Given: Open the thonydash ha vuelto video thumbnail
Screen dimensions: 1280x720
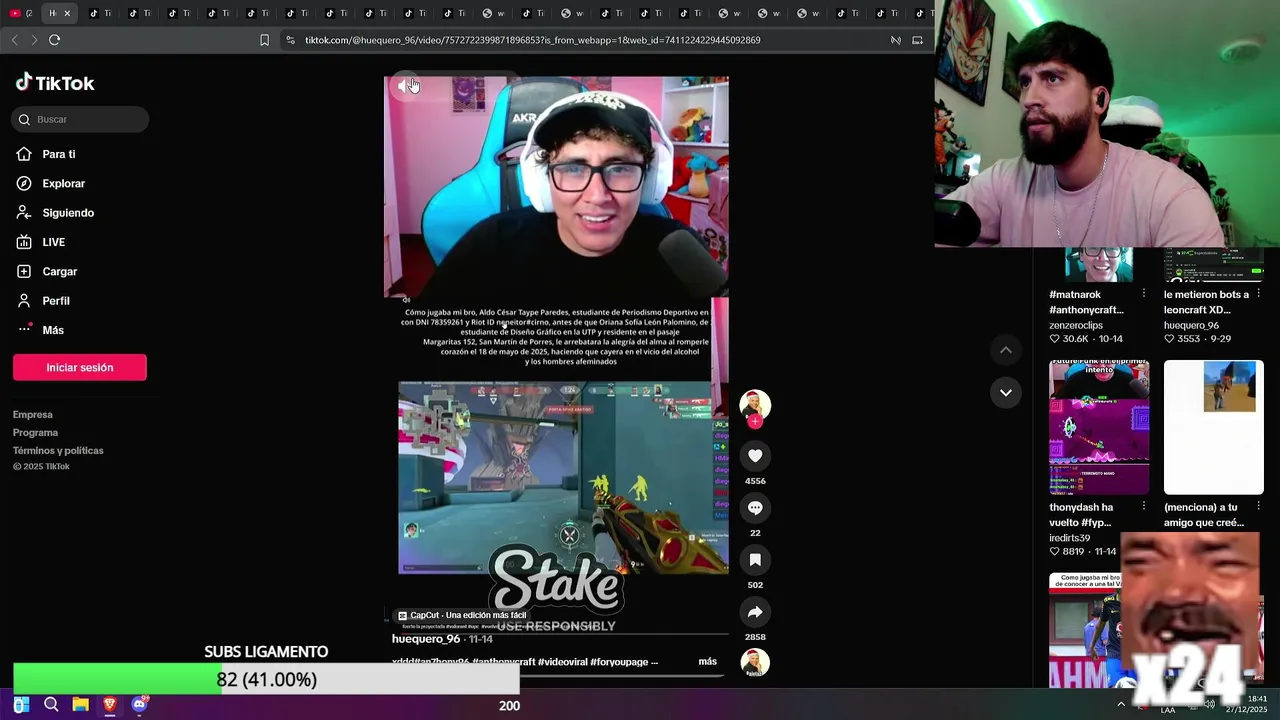Looking at the screenshot, I should pos(1099,427).
